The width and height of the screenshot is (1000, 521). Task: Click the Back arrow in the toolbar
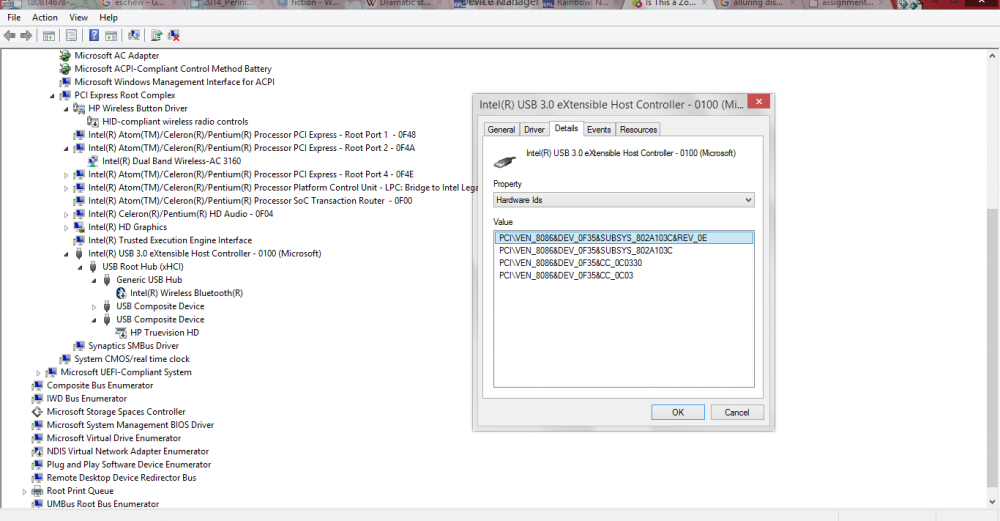tap(10, 36)
